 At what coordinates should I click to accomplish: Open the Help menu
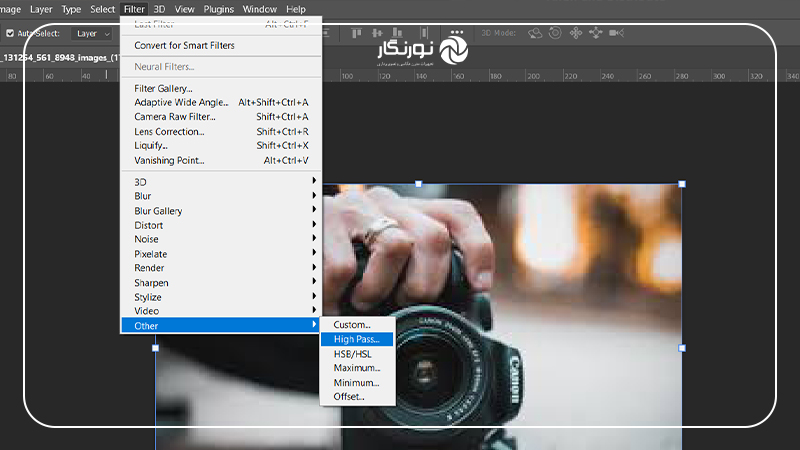pos(295,9)
